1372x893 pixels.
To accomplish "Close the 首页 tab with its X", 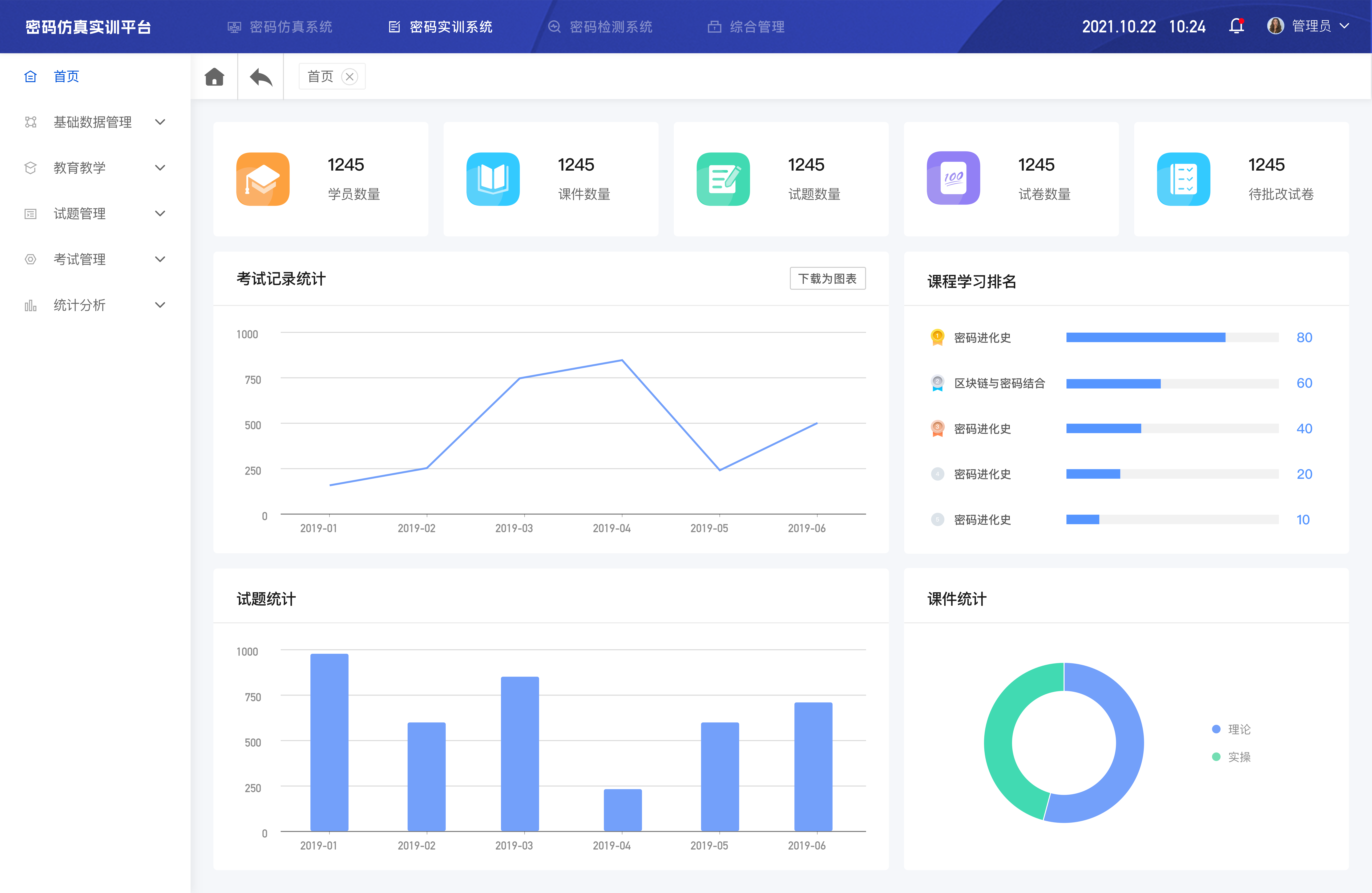I will pyautogui.click(x=349, y=77).
